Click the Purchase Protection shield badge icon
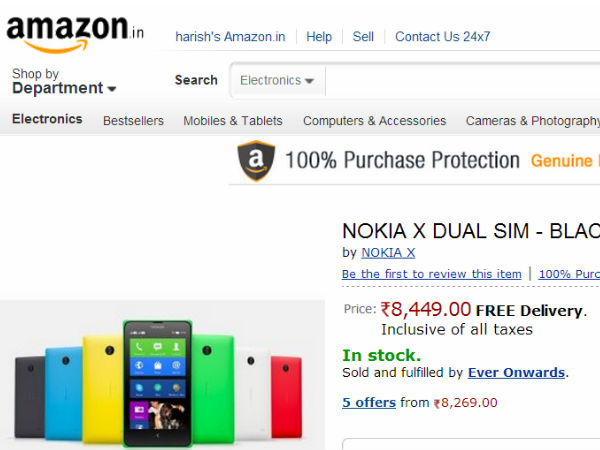The width and height of the screenshot is (600, 450). pos(256,160)
